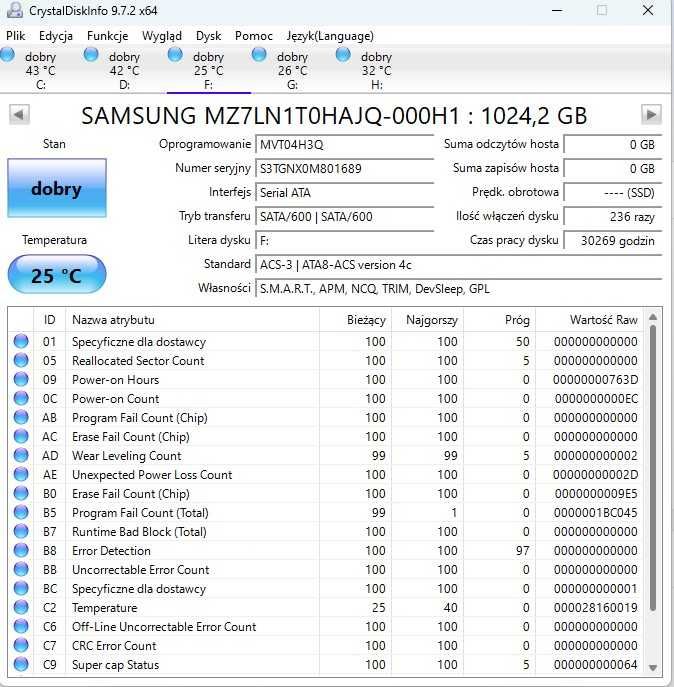Click the Bieżący column header
The height and width of the screenshot is (687, 674).
pos(355,320)
